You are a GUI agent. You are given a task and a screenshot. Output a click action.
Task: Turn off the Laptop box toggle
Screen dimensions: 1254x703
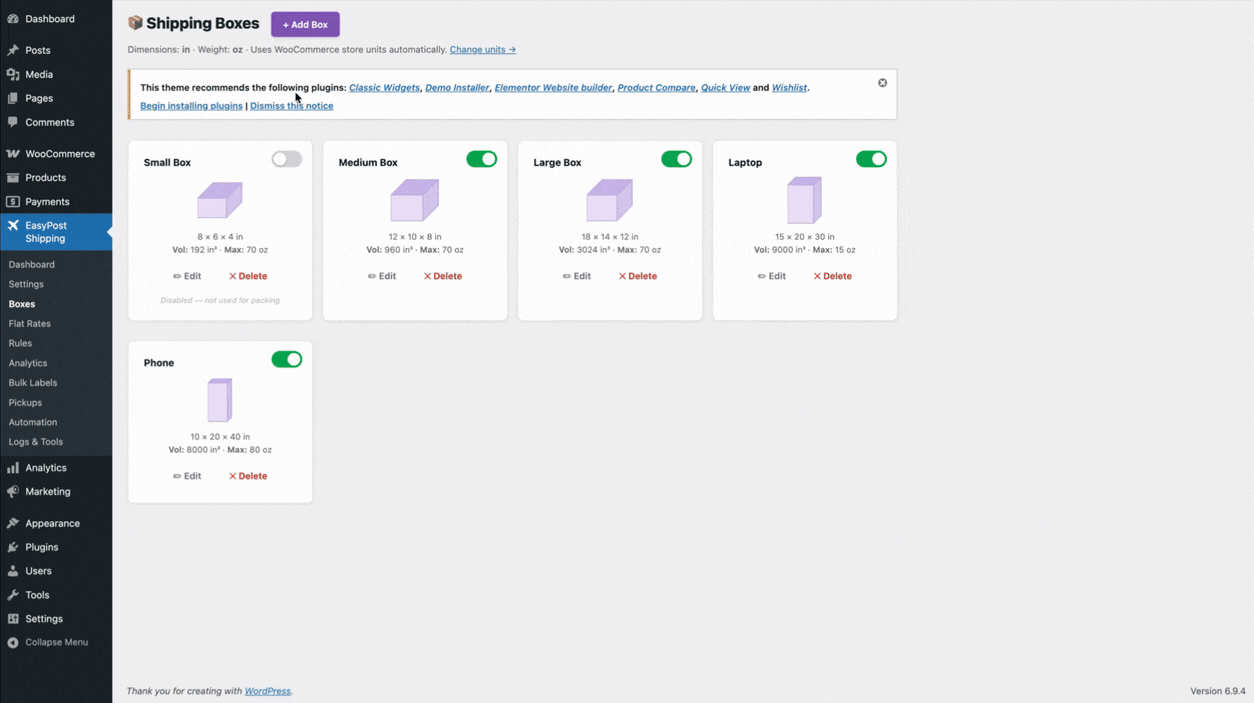[872, 159]
